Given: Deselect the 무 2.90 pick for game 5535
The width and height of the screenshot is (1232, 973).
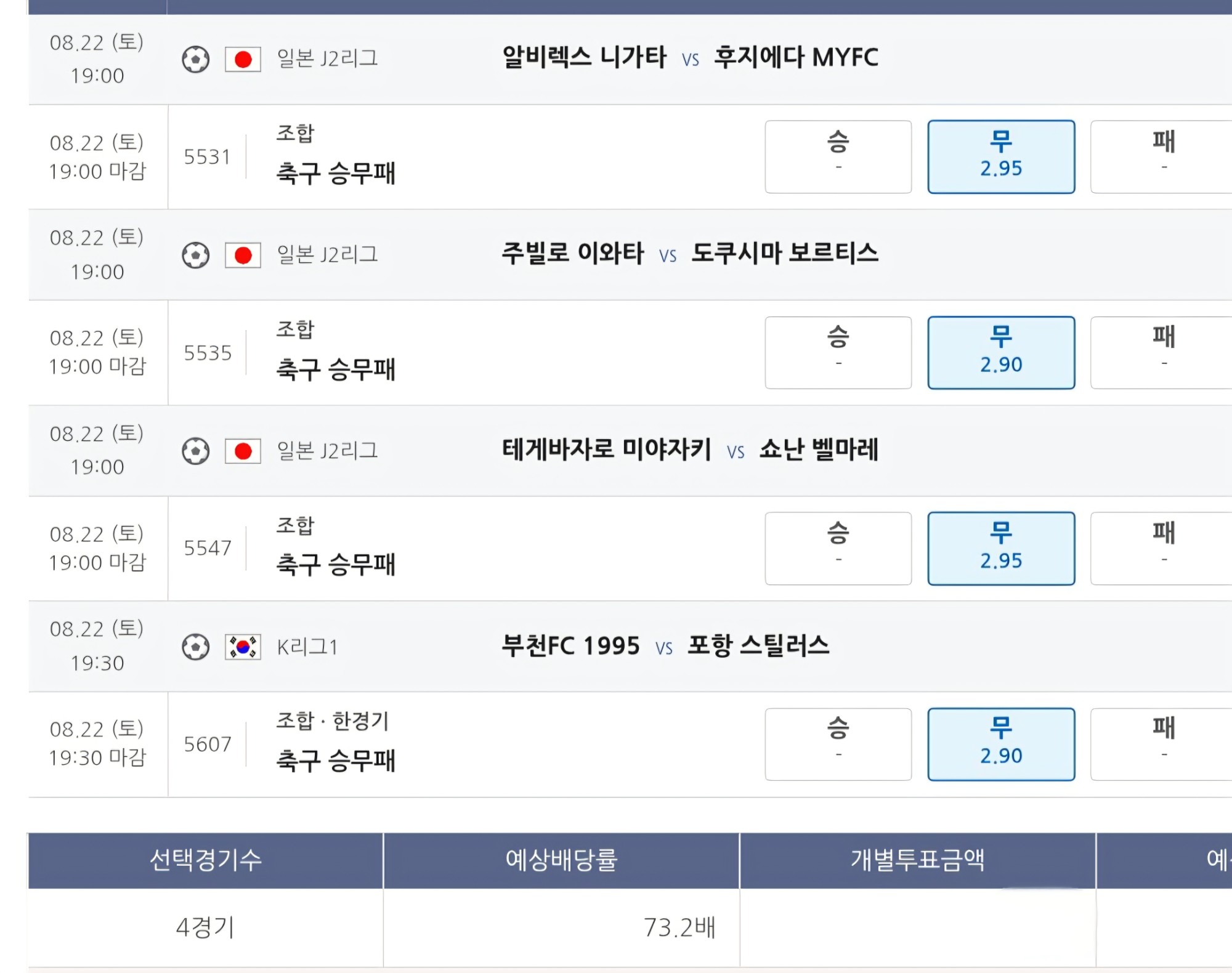Looking at the screenshot, I should point(1001,352).
